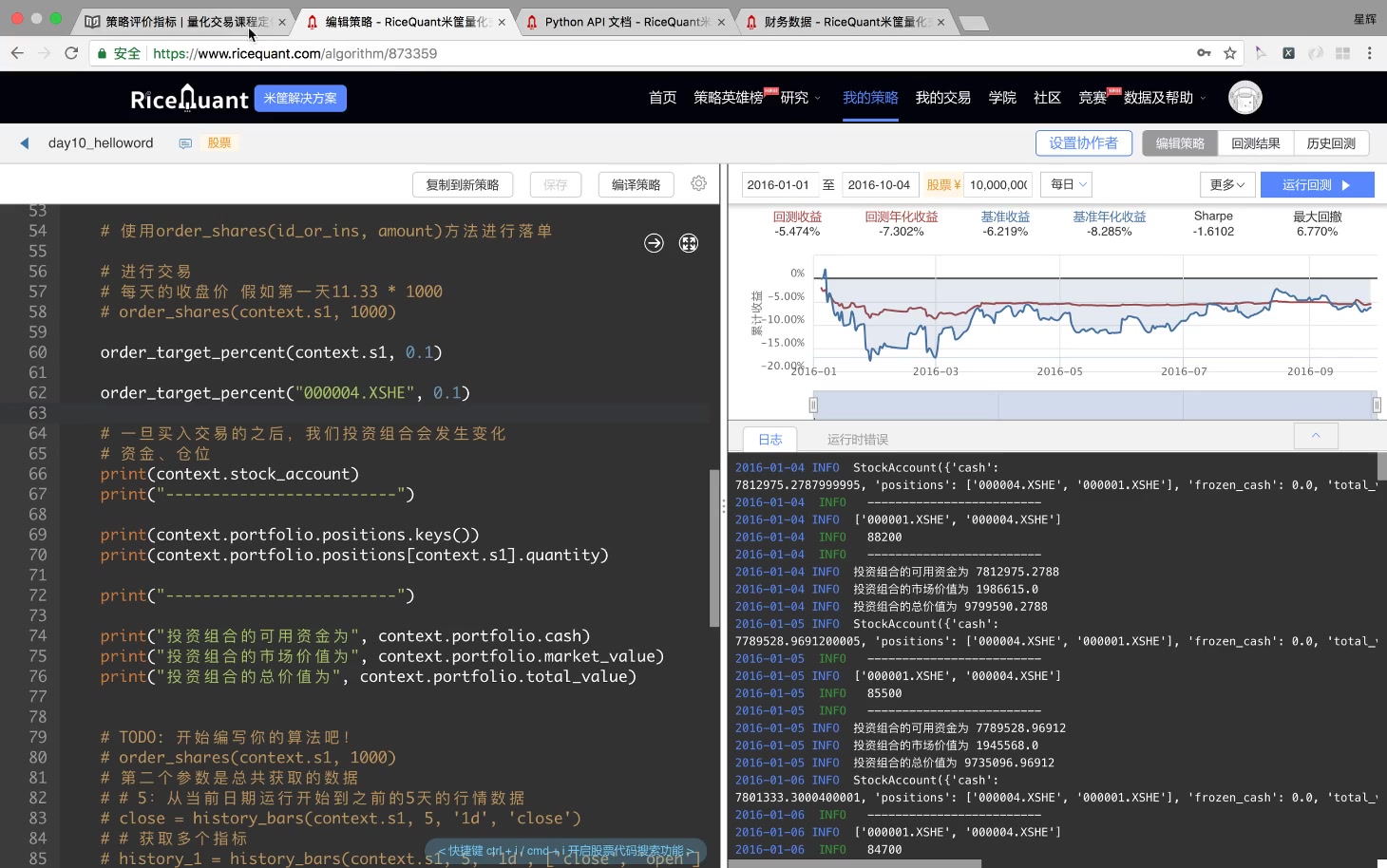
Task: Expand the 更多 options dropdown
Action: (1227, 184)
